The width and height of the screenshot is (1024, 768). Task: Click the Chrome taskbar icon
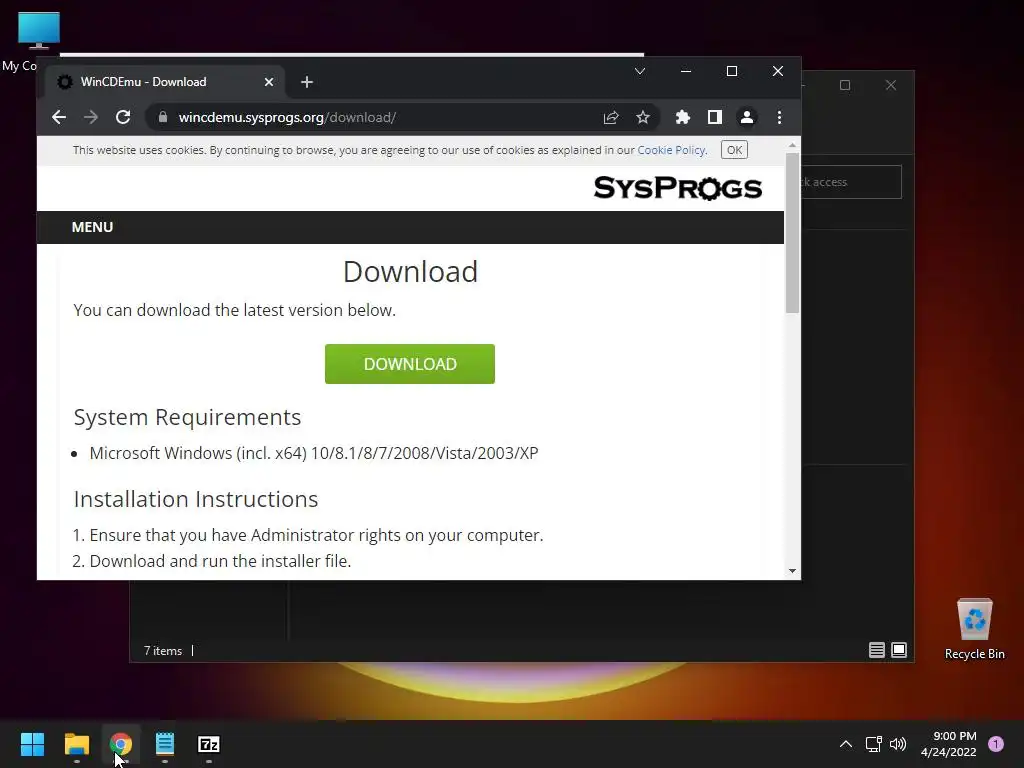point(121,744)
